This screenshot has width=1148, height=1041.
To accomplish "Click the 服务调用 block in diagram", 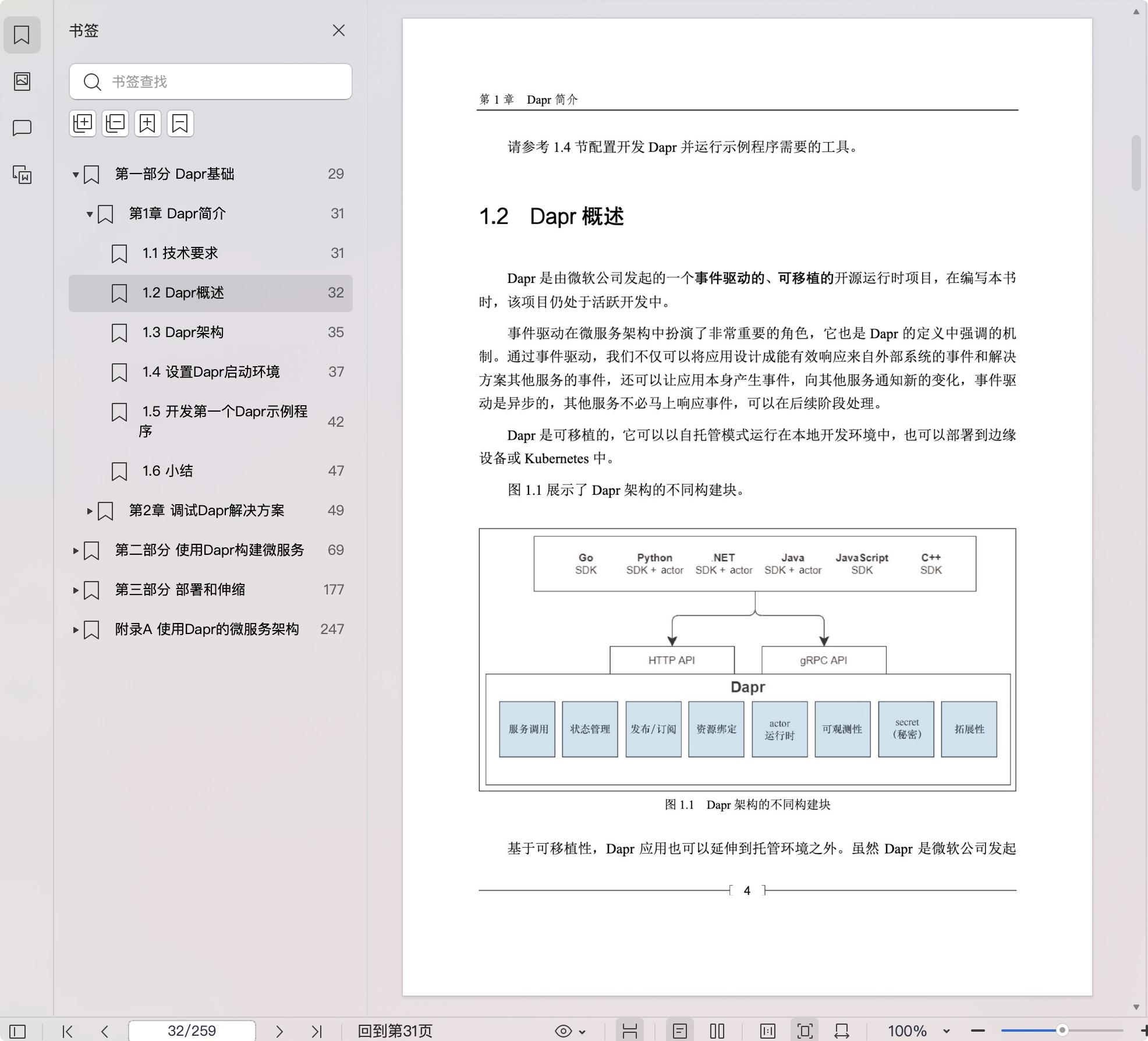I will click(527, 729).
